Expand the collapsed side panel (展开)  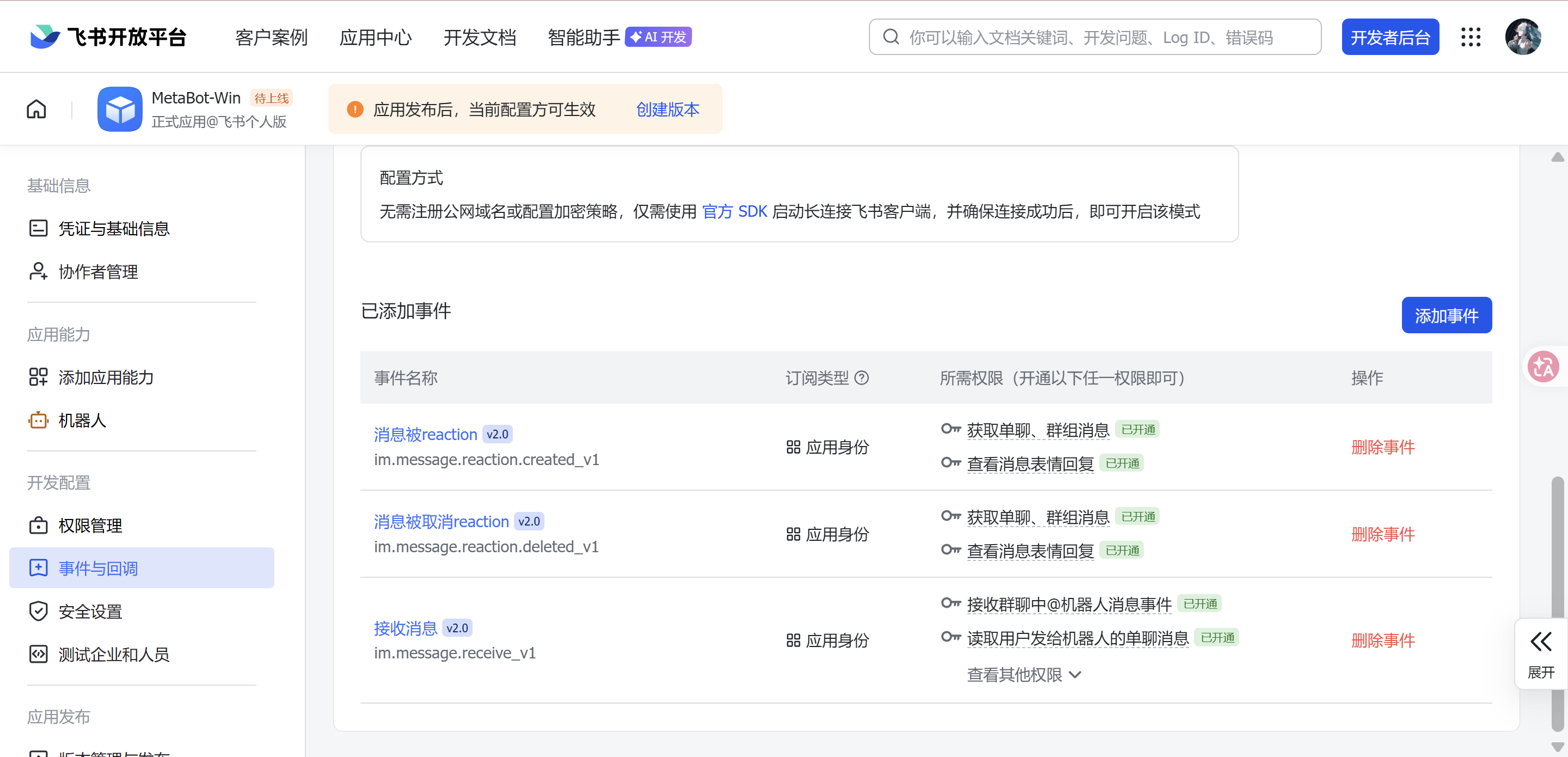[1541, 654]
